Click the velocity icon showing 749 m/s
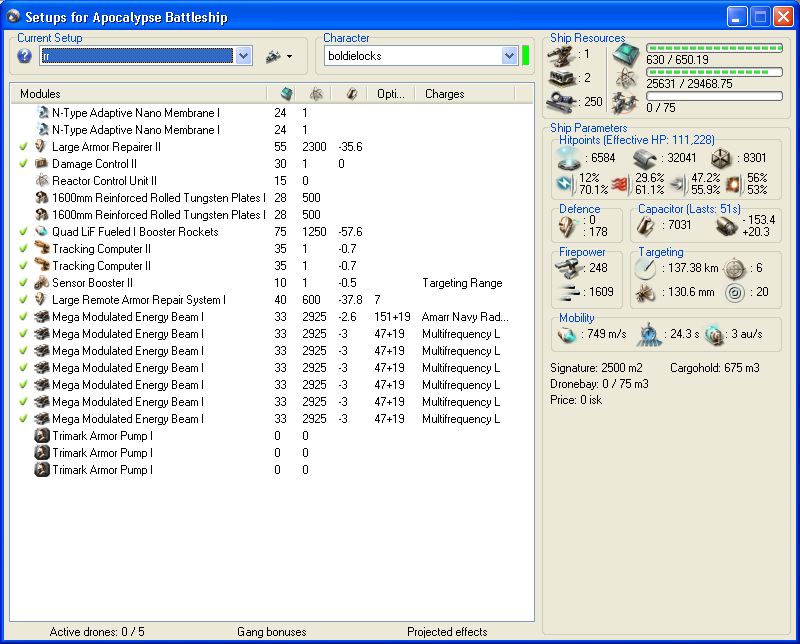The image size is (800, 644). click(x=567, y=334)
